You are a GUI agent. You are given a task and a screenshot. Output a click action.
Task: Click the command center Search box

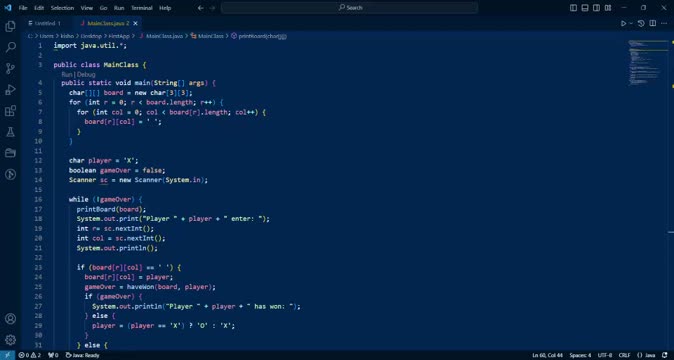[349, 8]
